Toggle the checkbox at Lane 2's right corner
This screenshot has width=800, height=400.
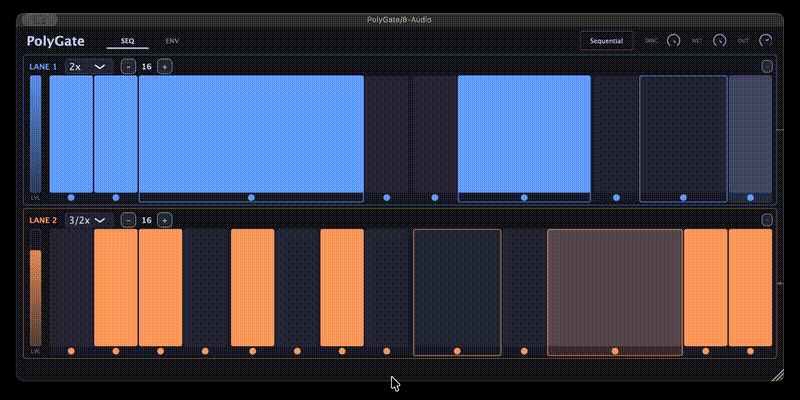tap(766, 220)
